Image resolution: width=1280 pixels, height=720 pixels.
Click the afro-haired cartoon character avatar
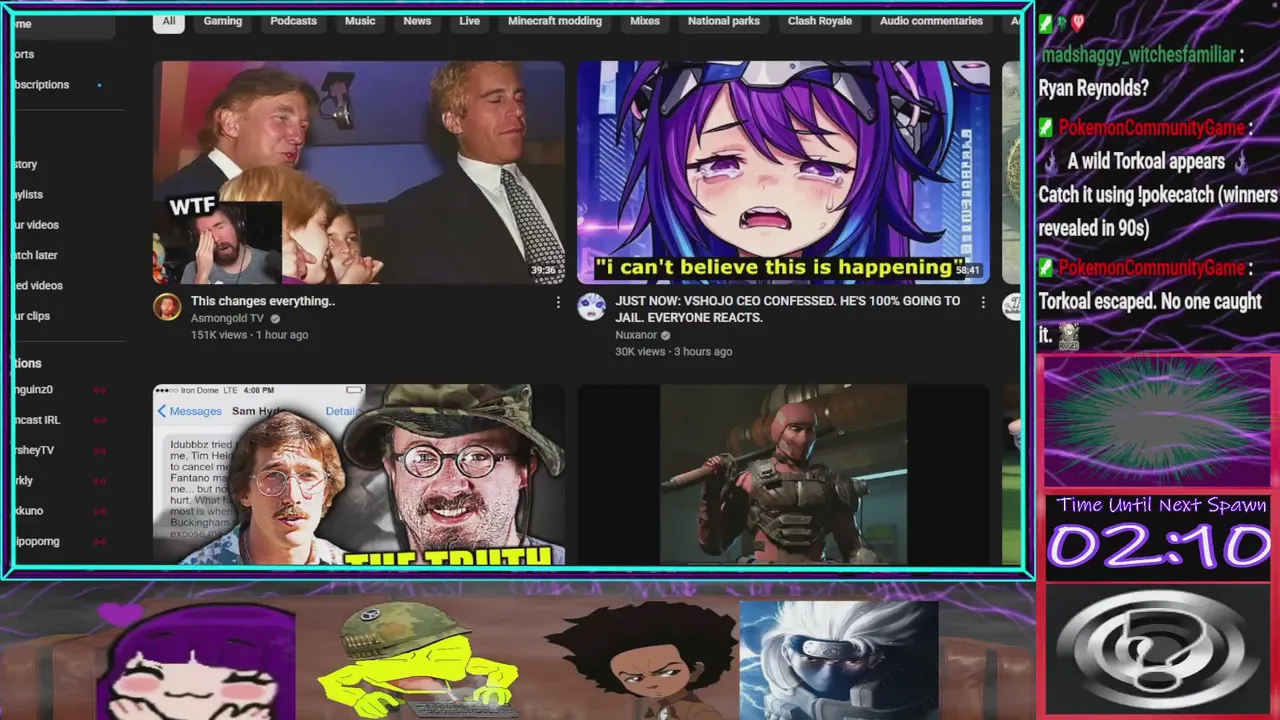[642, 660]
